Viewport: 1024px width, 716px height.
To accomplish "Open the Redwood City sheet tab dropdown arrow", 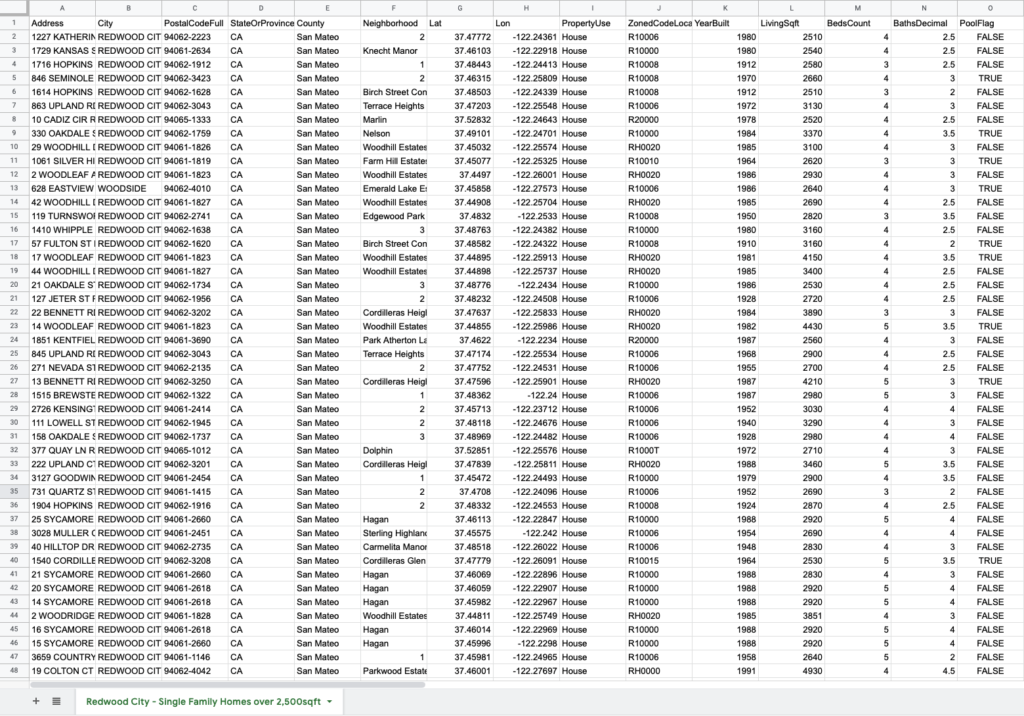I will tap(329, 702).
